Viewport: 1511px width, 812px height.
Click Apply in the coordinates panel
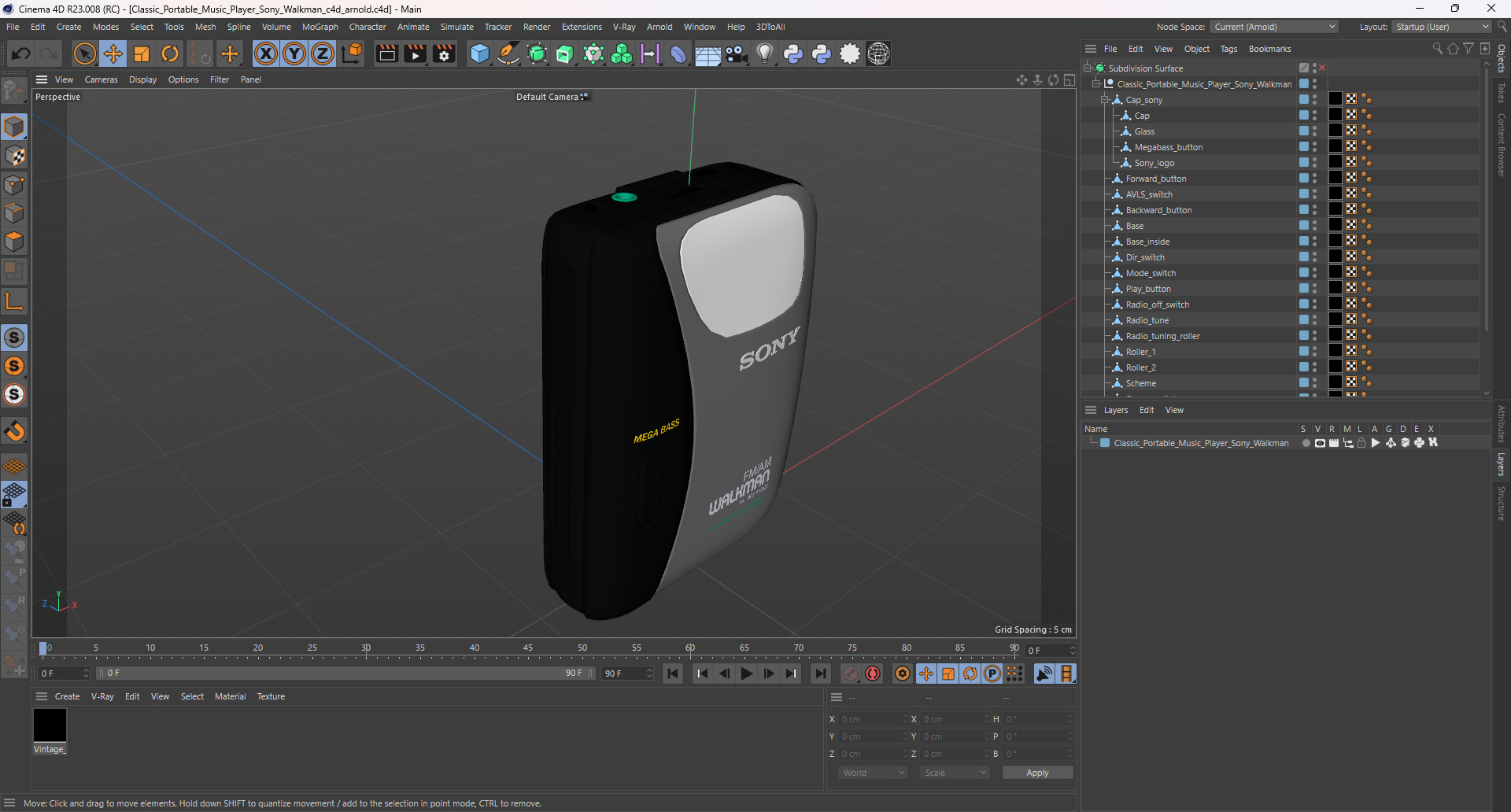tap(1037, 773)
